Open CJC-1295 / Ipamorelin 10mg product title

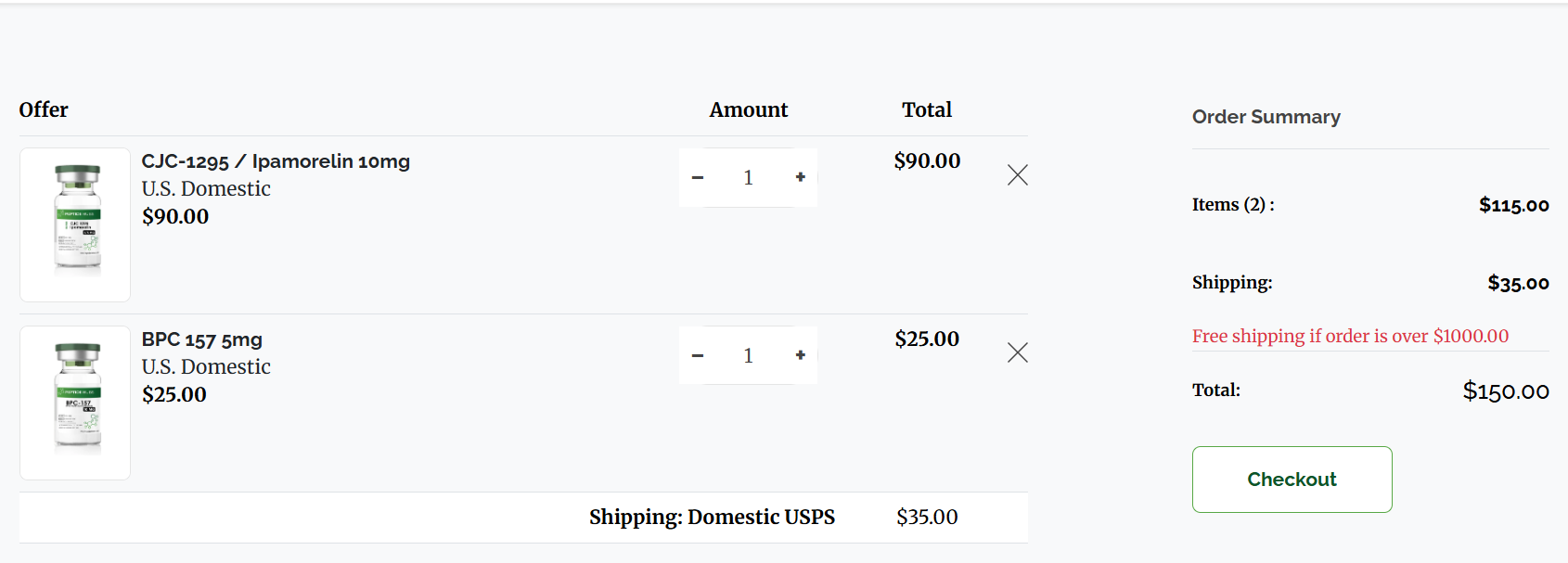(276, 161)
